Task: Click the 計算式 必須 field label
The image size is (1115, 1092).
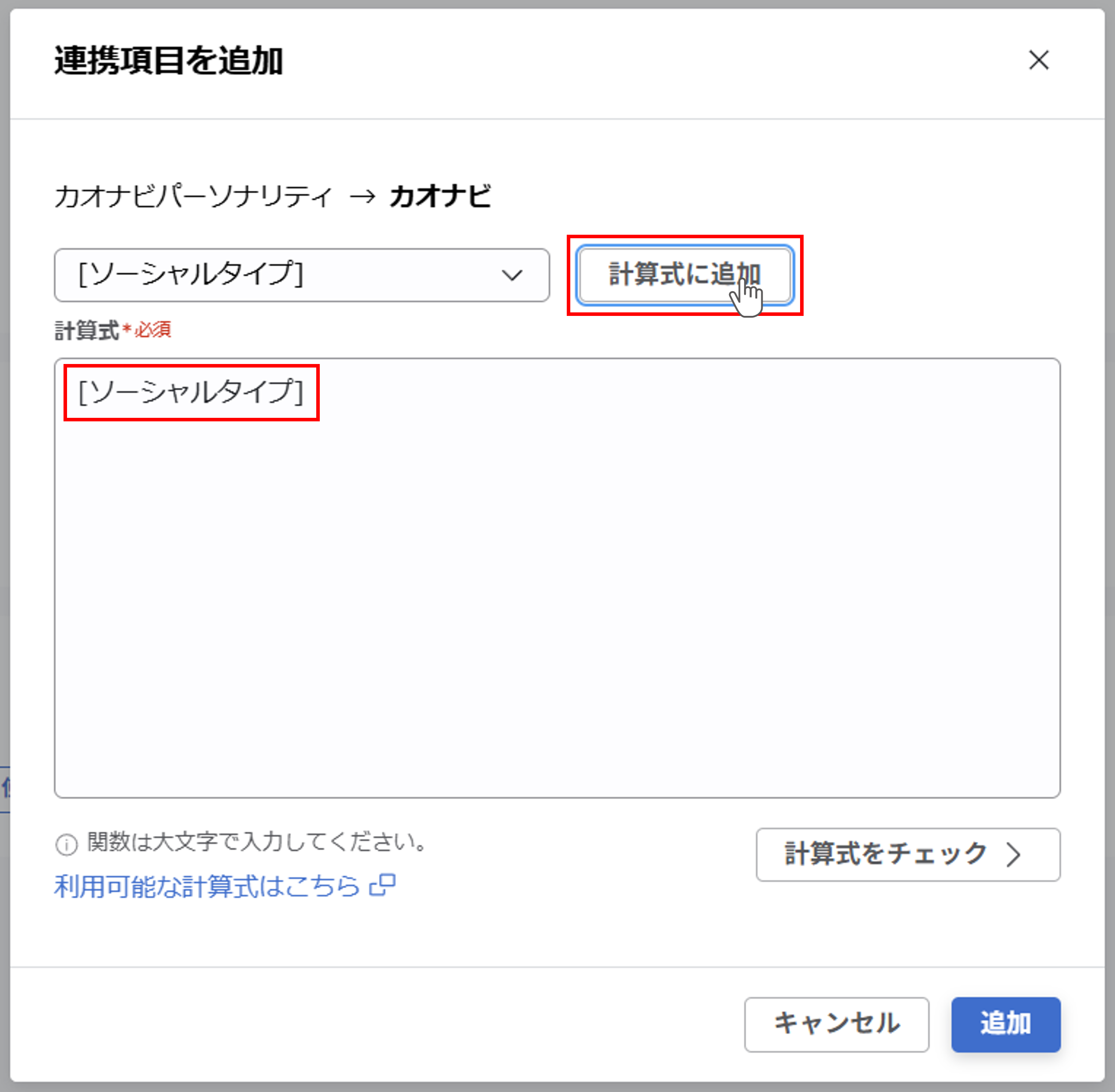Action: tap(113, 330)
